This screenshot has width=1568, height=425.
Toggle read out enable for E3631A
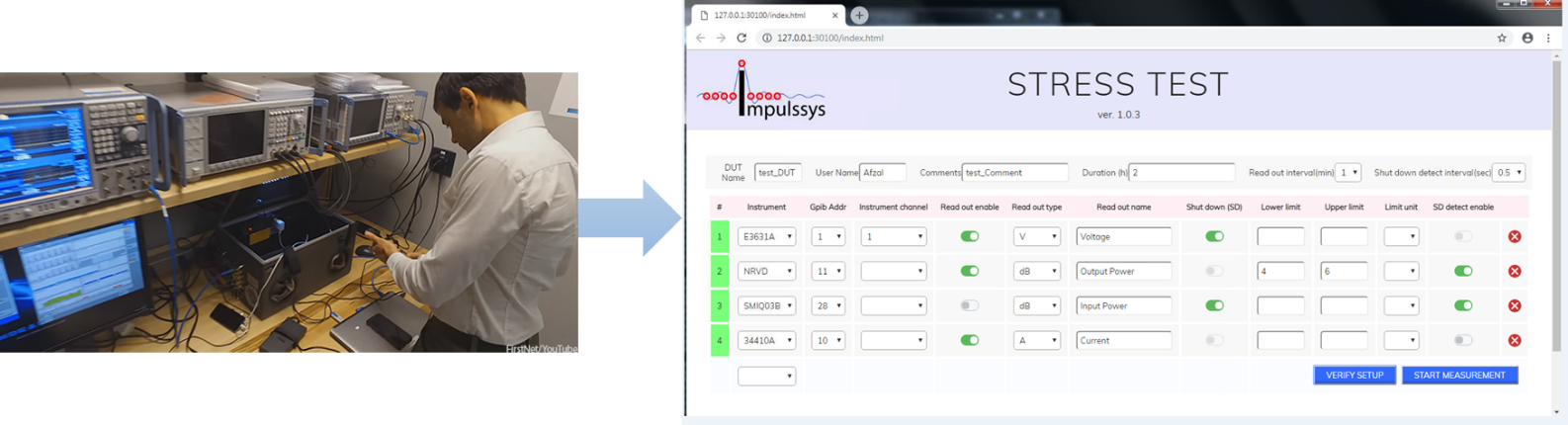[x=969, y=236]
